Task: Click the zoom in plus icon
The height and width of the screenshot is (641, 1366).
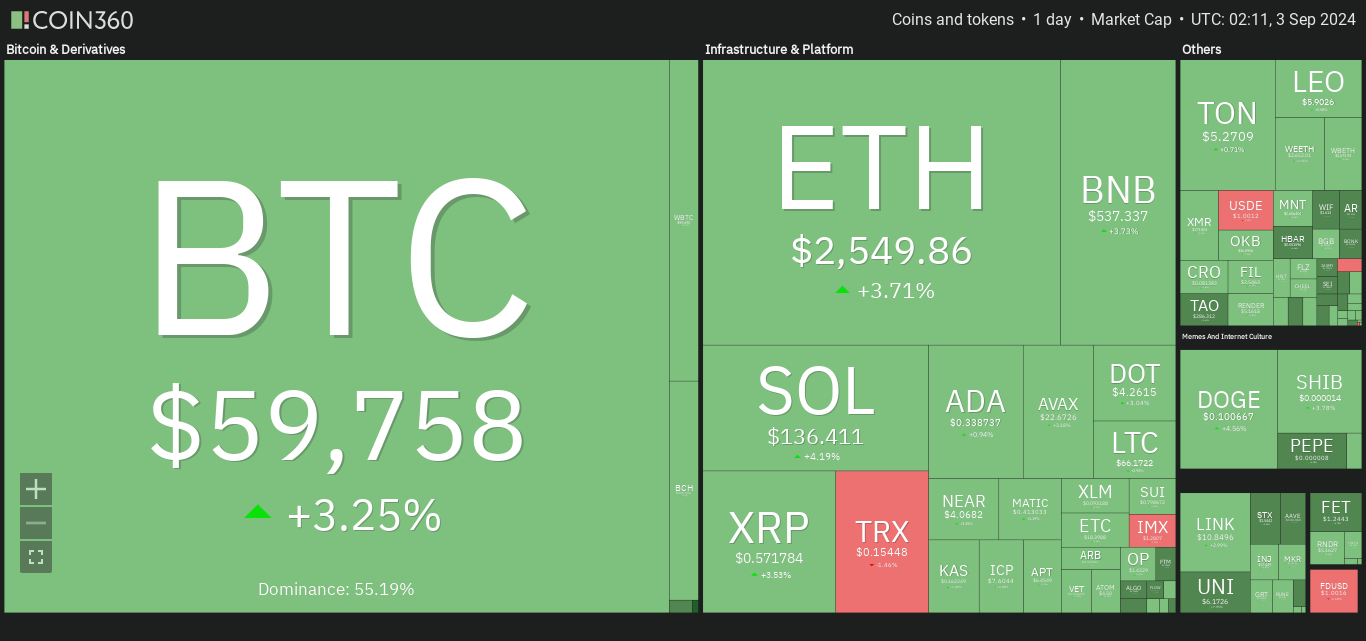Action: 36,489
